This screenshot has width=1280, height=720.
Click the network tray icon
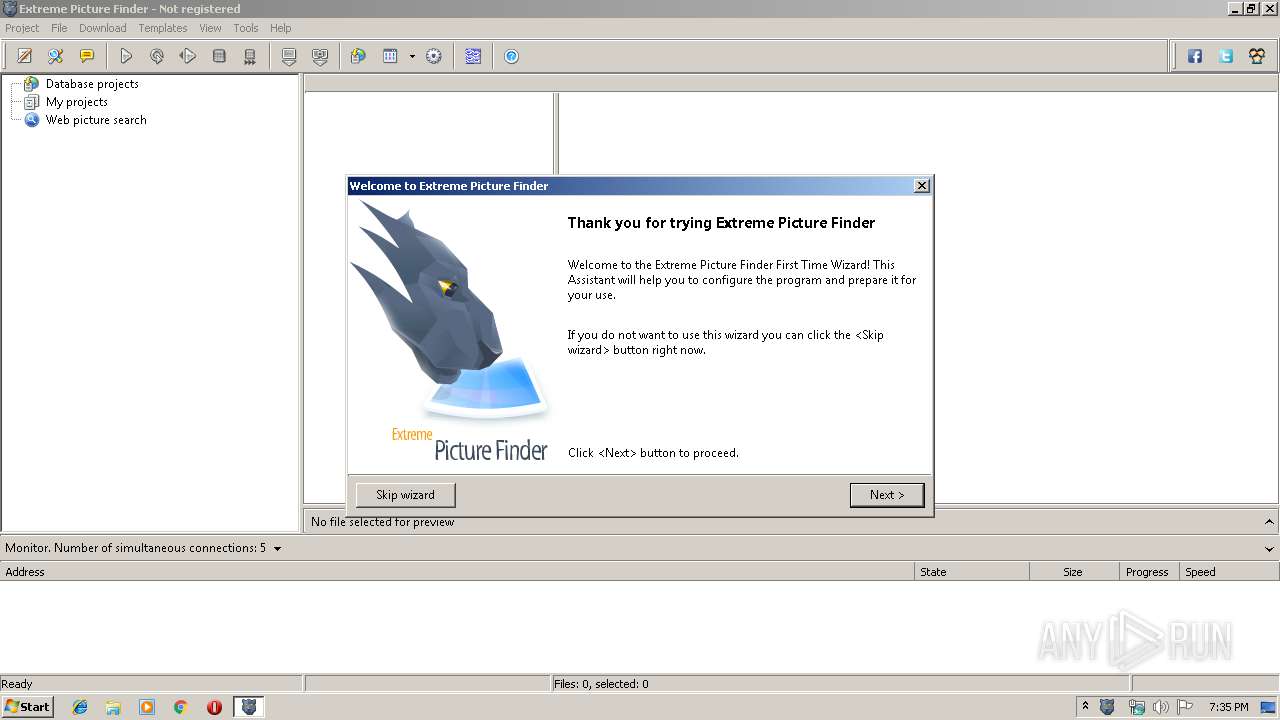click(x=1136, y=707)
